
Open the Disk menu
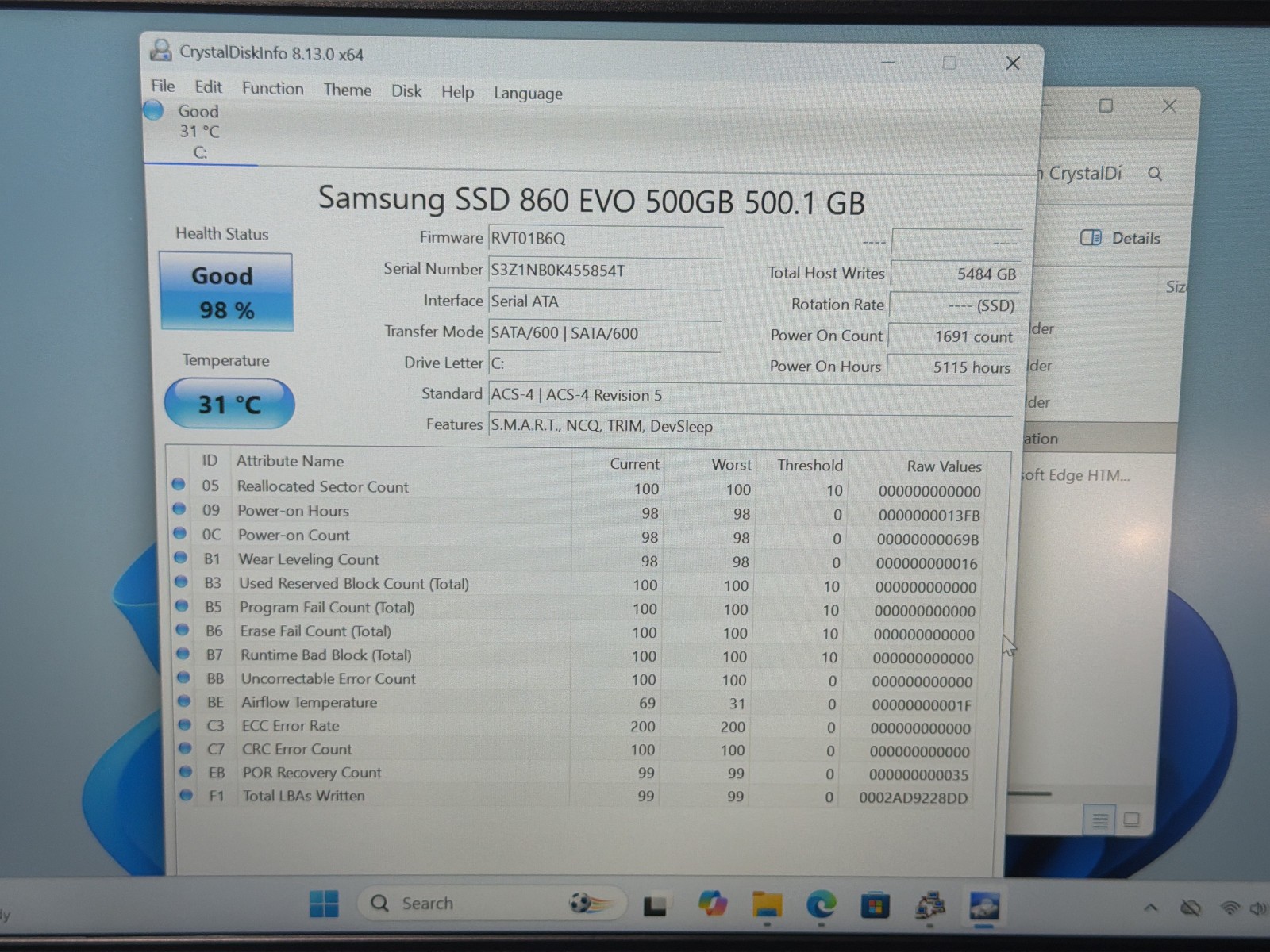[406, 91]
